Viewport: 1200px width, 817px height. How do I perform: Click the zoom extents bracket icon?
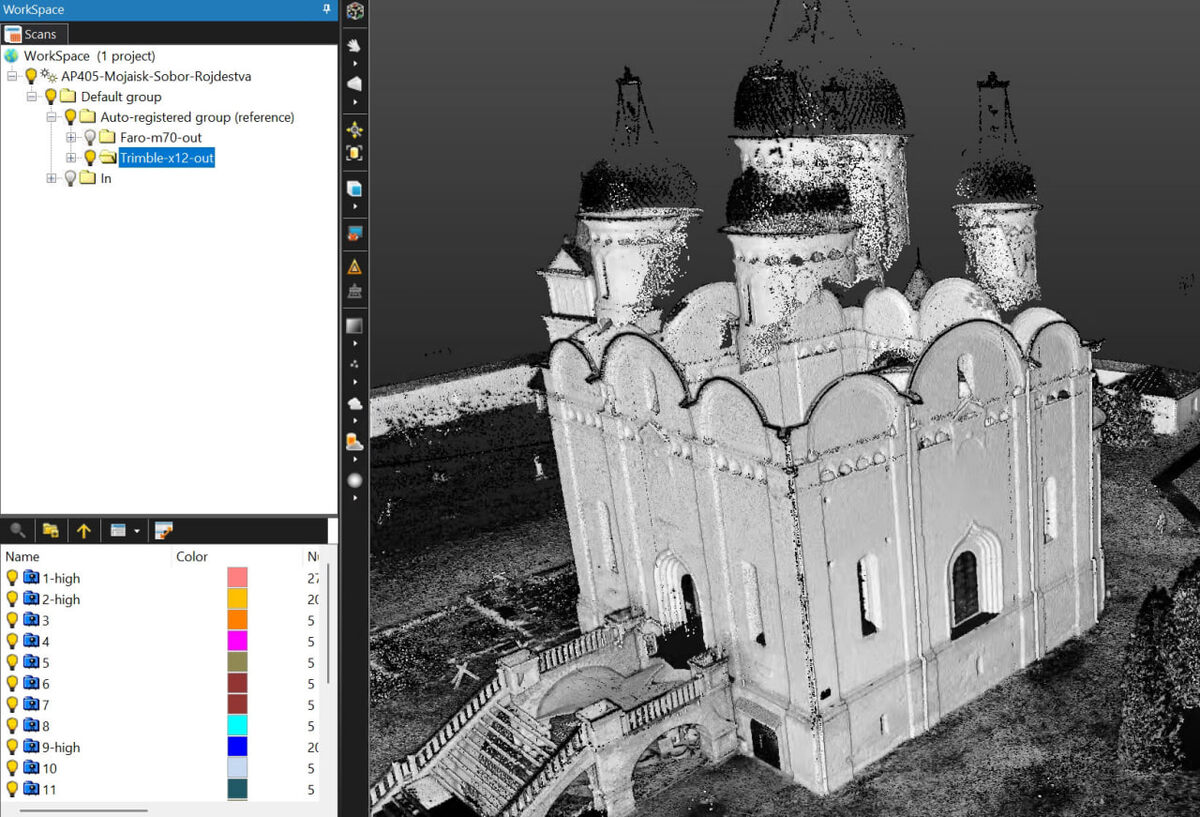click(x=354, y=153)
